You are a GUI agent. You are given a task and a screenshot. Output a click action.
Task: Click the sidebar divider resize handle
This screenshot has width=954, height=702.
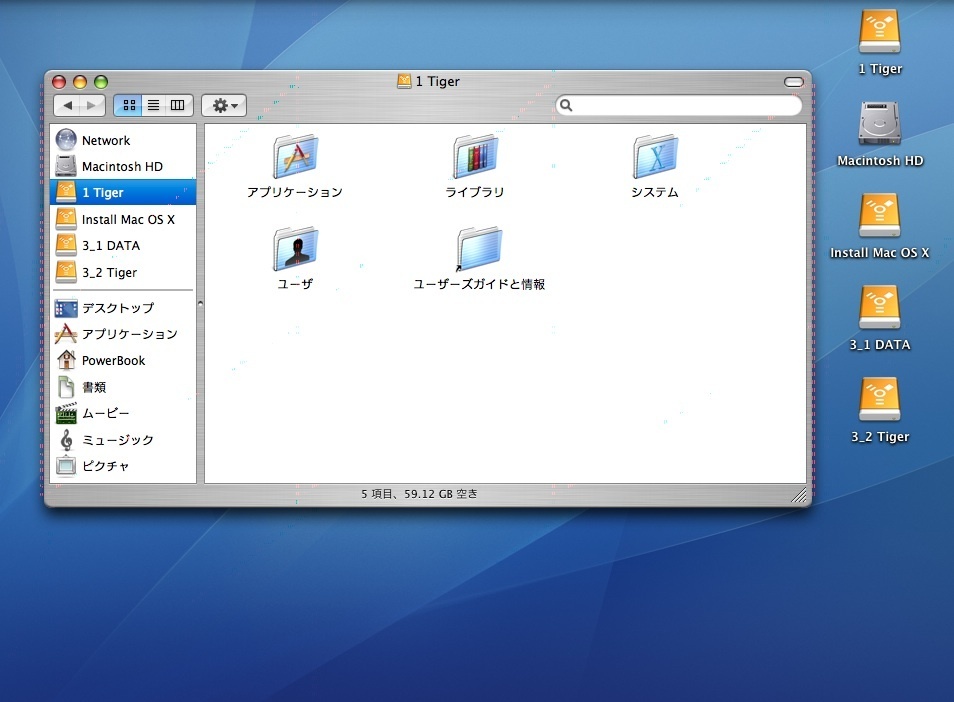(200, 303)
